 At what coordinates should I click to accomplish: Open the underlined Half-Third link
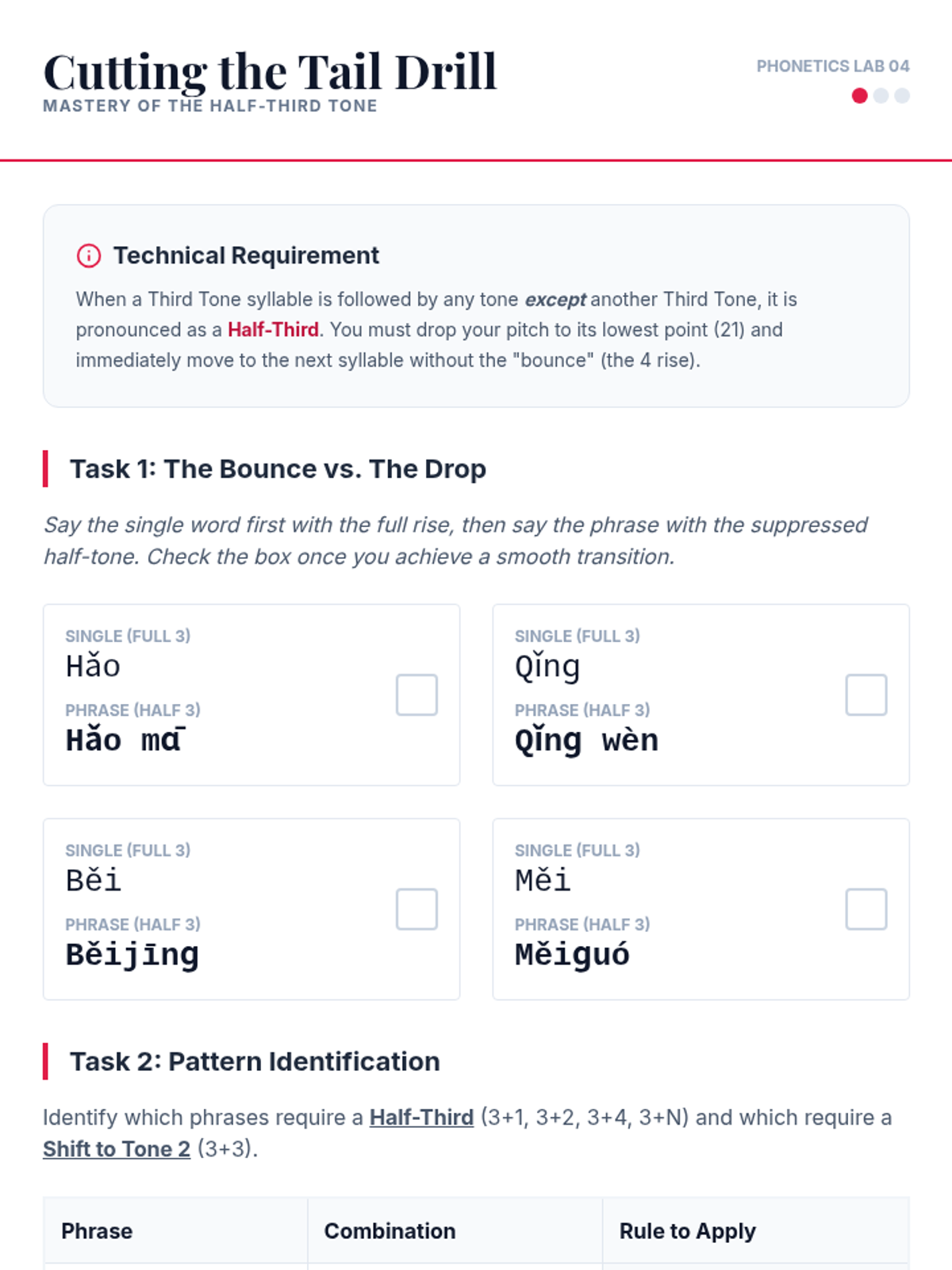tap(421, 1118)
